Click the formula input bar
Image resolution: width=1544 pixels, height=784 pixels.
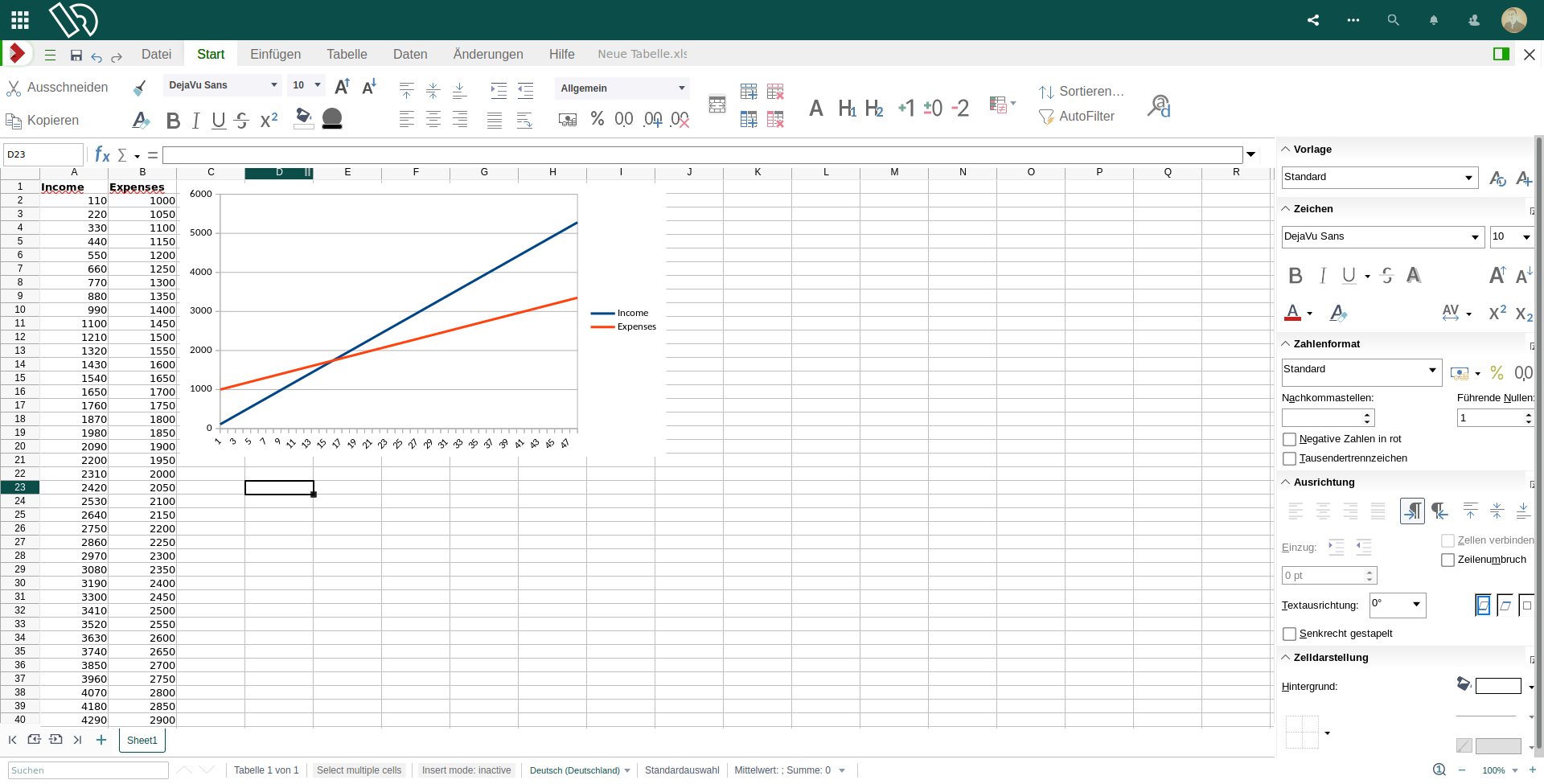(703, 154)
